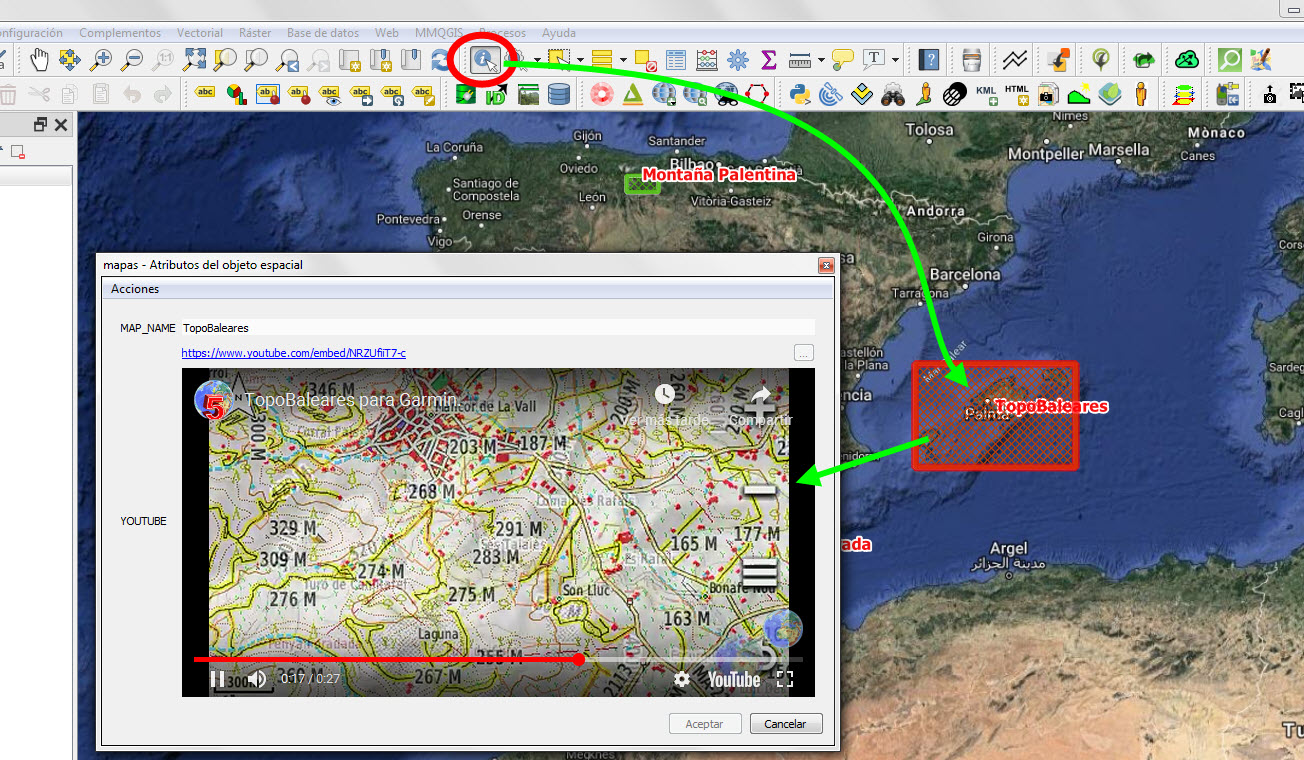This screenshot has width=1304, height=760.
Task: Open the Help contents book icon
Action: click(x=929, y=60)
